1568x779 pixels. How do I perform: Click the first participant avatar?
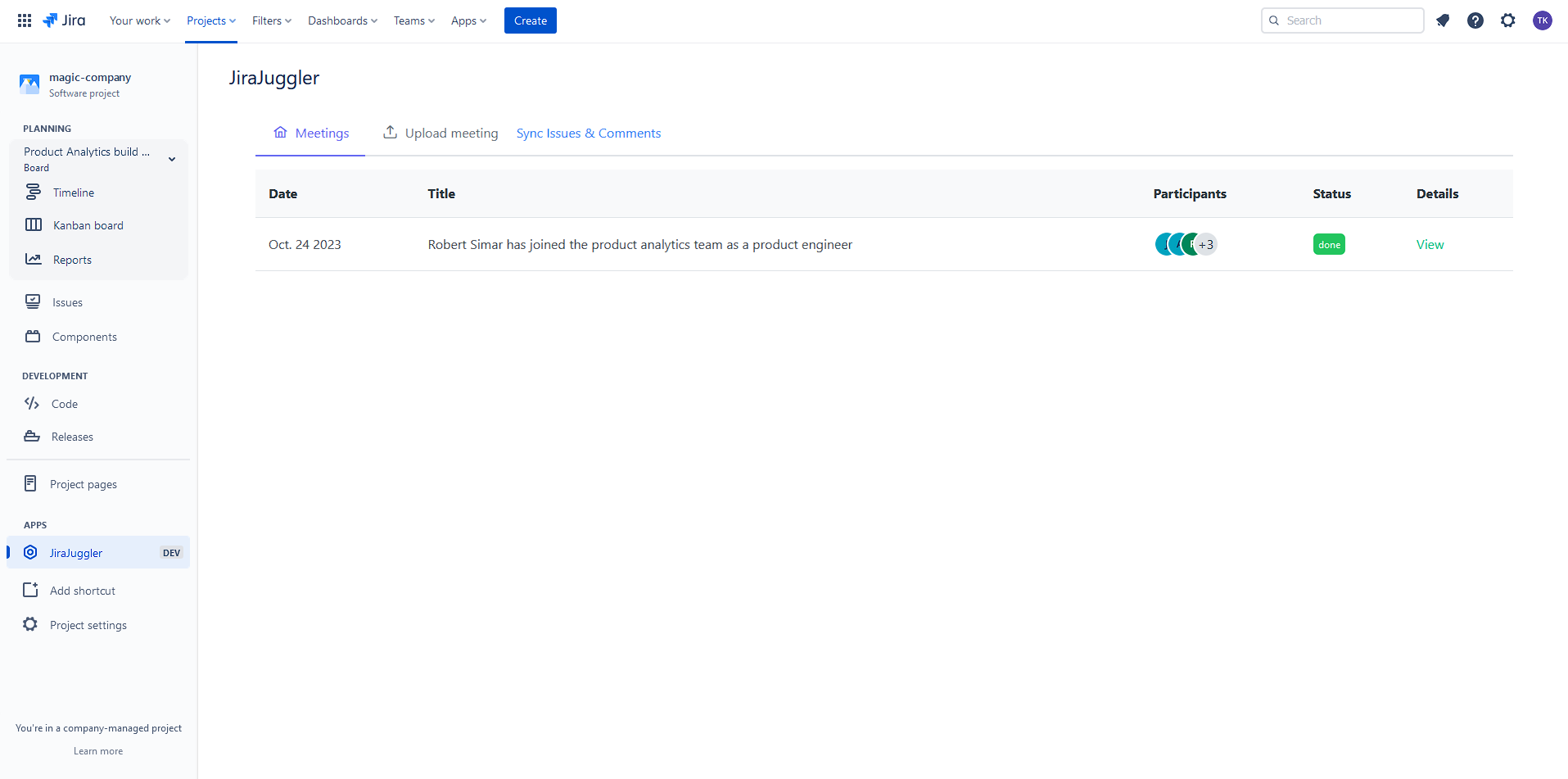(1165, 244)
